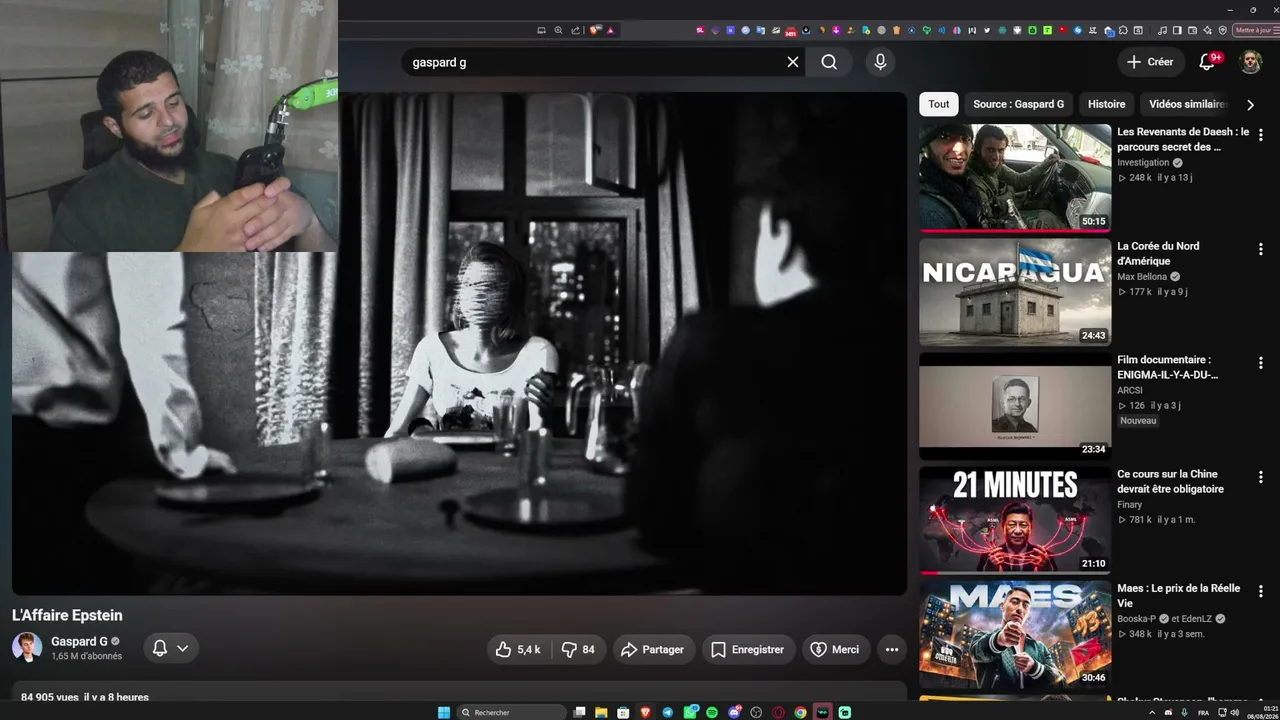
Task: Open the NICARAGUA video thumbnail
Action: (1015, 292)
